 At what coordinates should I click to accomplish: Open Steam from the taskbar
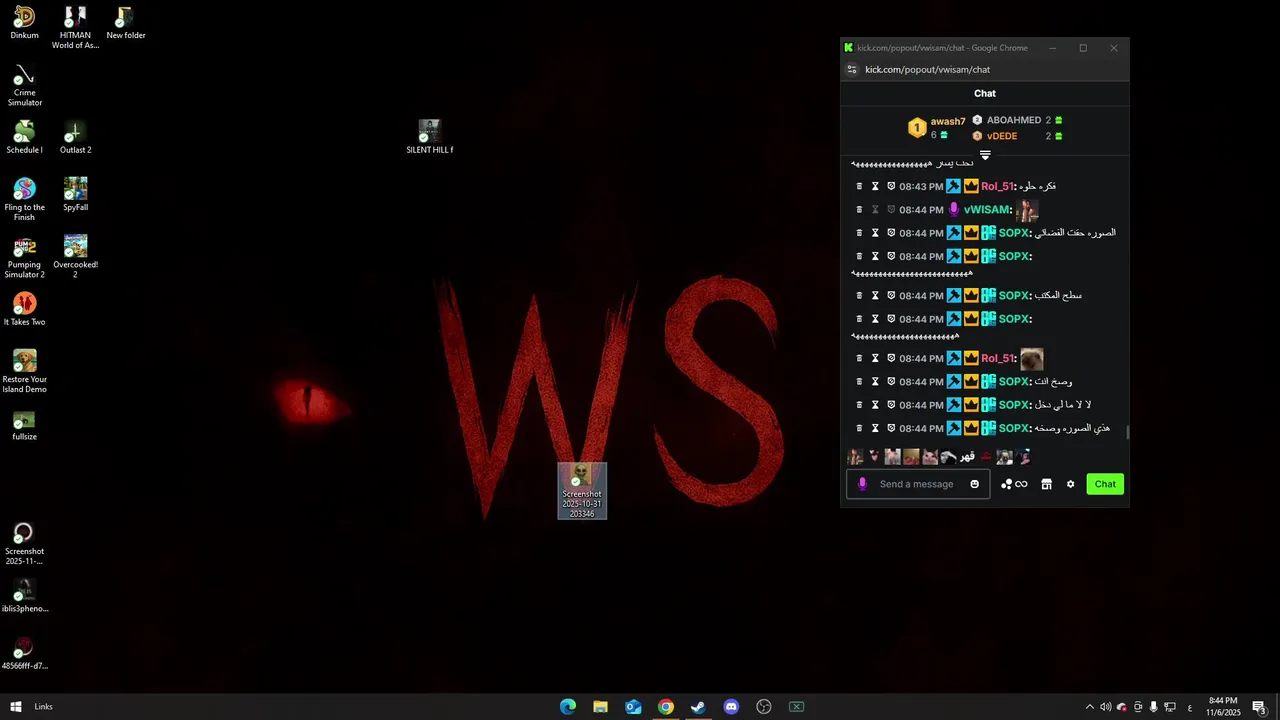[x=698, y=707]
